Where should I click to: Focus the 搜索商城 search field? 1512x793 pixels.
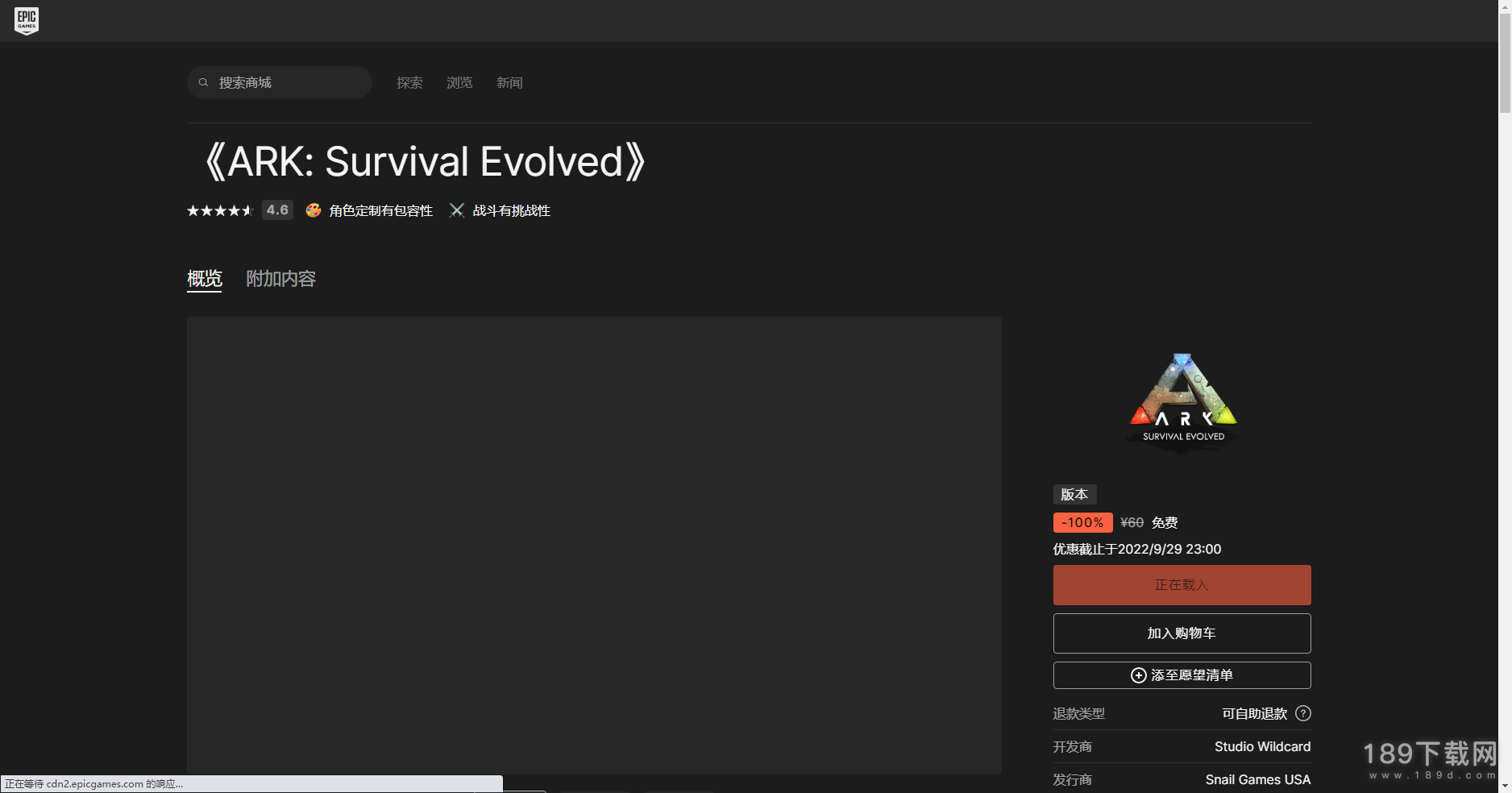click(x=280, y=82)
